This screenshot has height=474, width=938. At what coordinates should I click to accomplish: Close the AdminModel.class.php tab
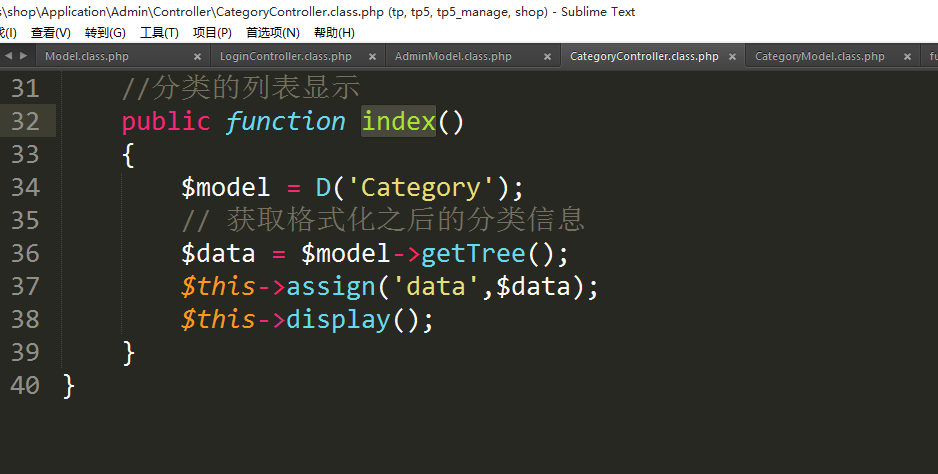point(547,57)
